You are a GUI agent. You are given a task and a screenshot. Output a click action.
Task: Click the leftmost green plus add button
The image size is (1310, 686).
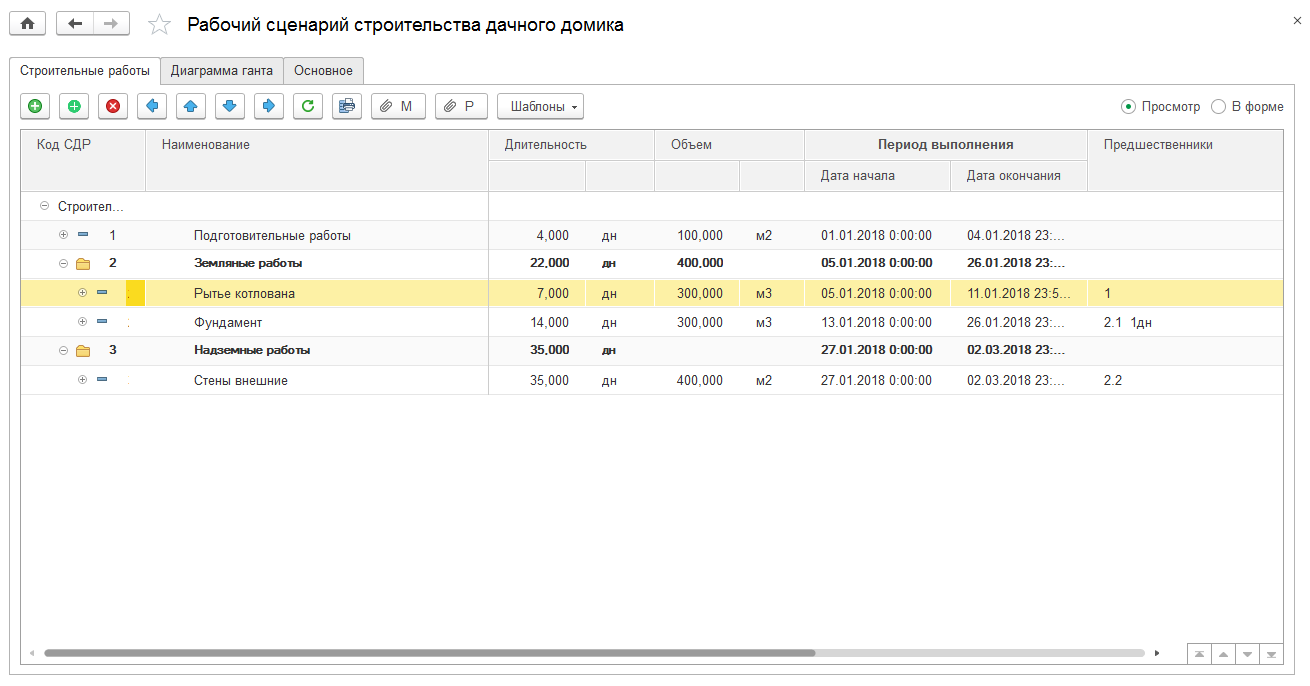[x=35, y=106]
